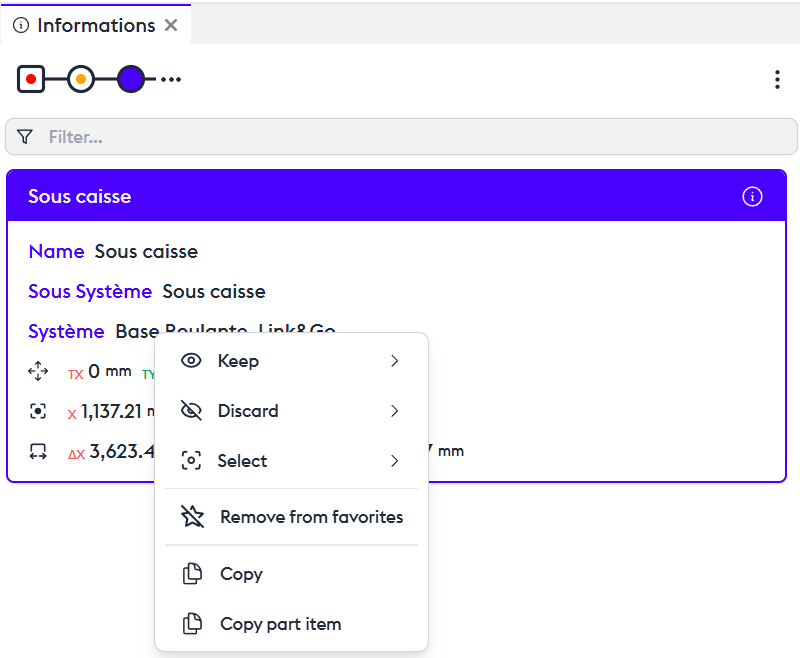Click Copy part item option

click(x=280, y=624)
